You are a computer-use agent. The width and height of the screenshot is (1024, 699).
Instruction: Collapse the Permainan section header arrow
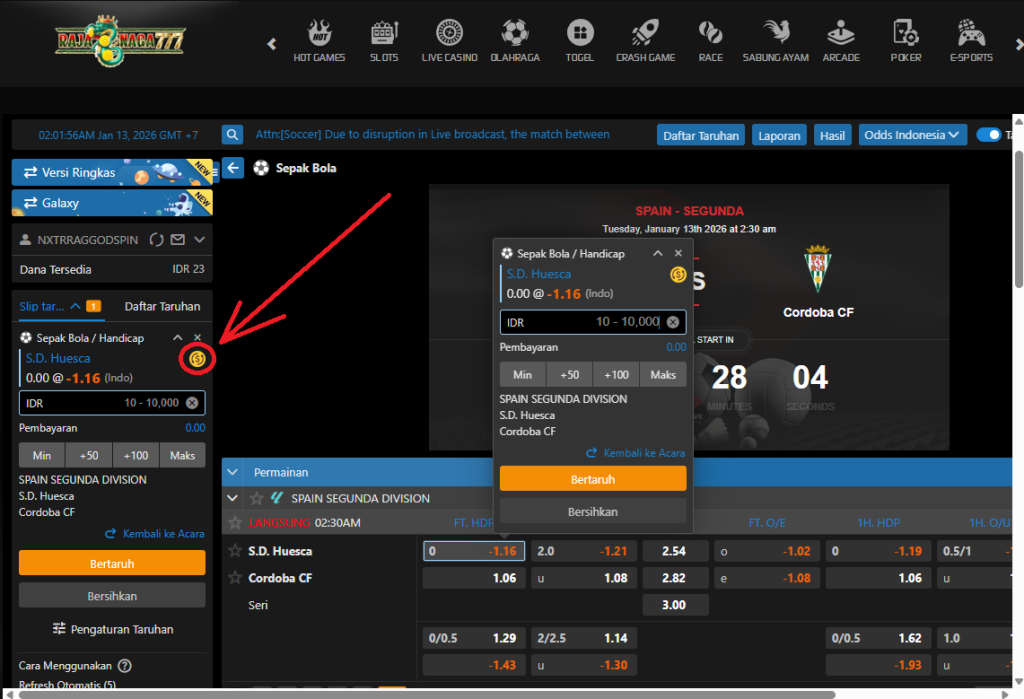point(233,472)
